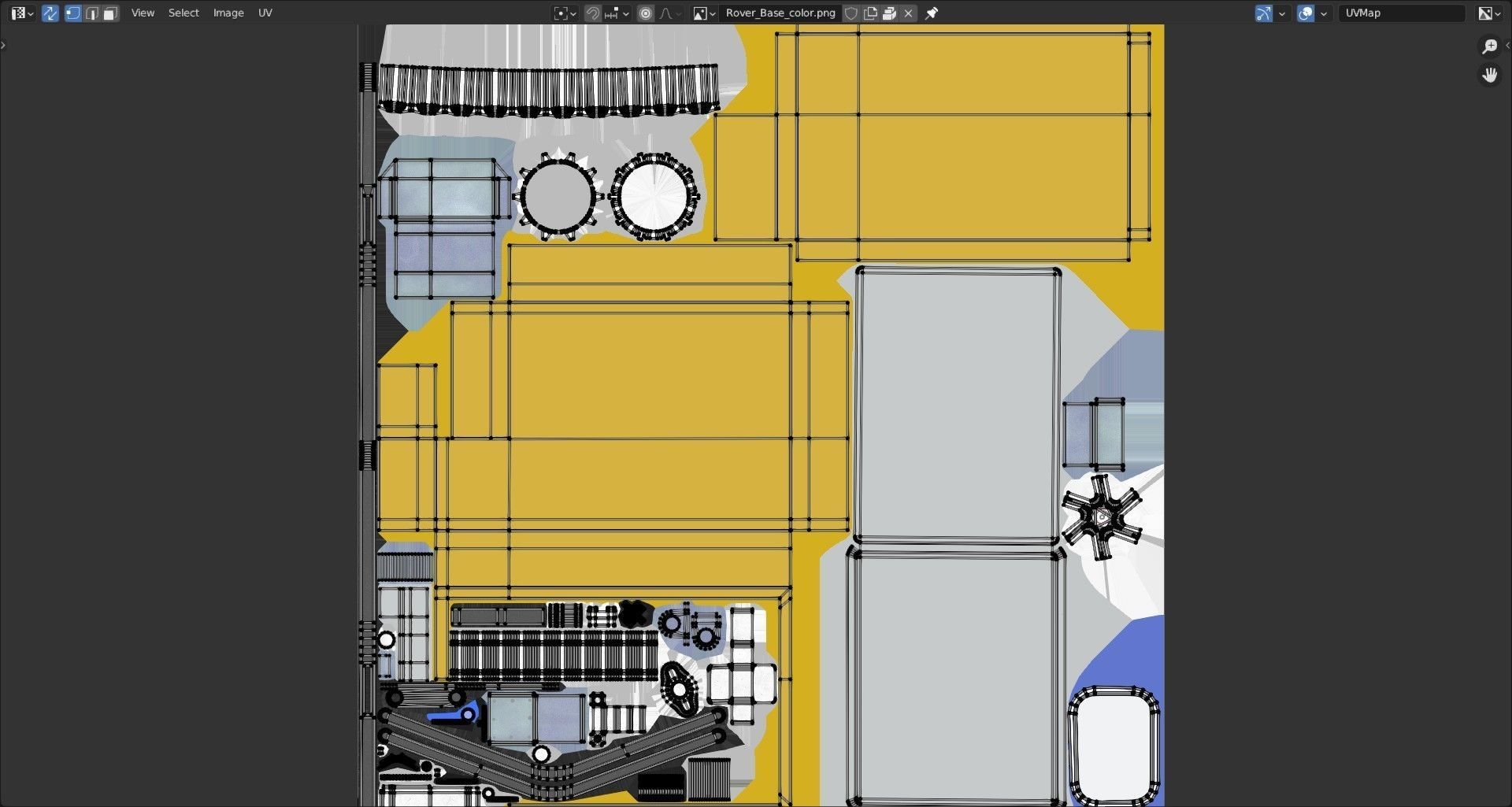Open display channels dropdown

pos(1489,13)
